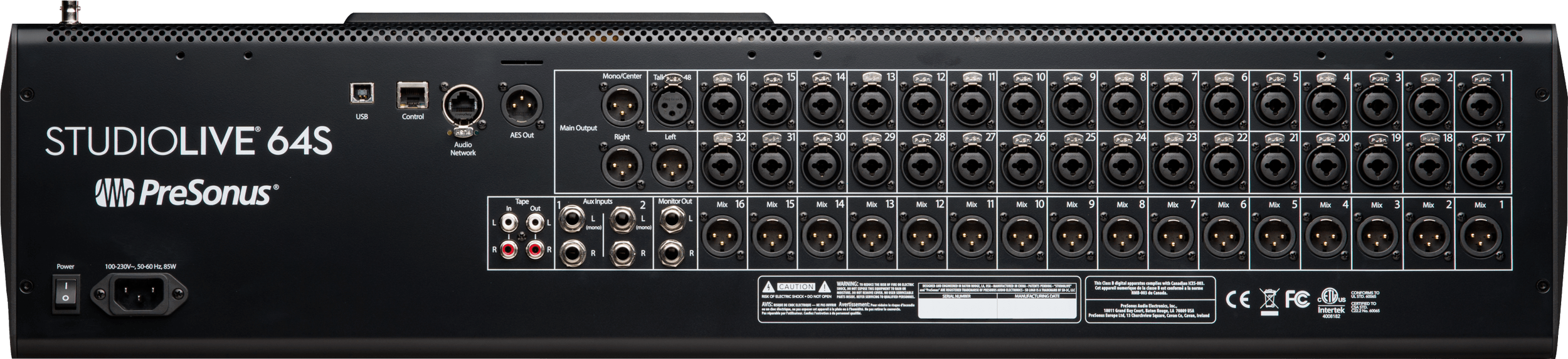The width and height of the screenshot is (1568, 359).
Task: Click the PreSonus logo
Action: (x=187, y=193)
